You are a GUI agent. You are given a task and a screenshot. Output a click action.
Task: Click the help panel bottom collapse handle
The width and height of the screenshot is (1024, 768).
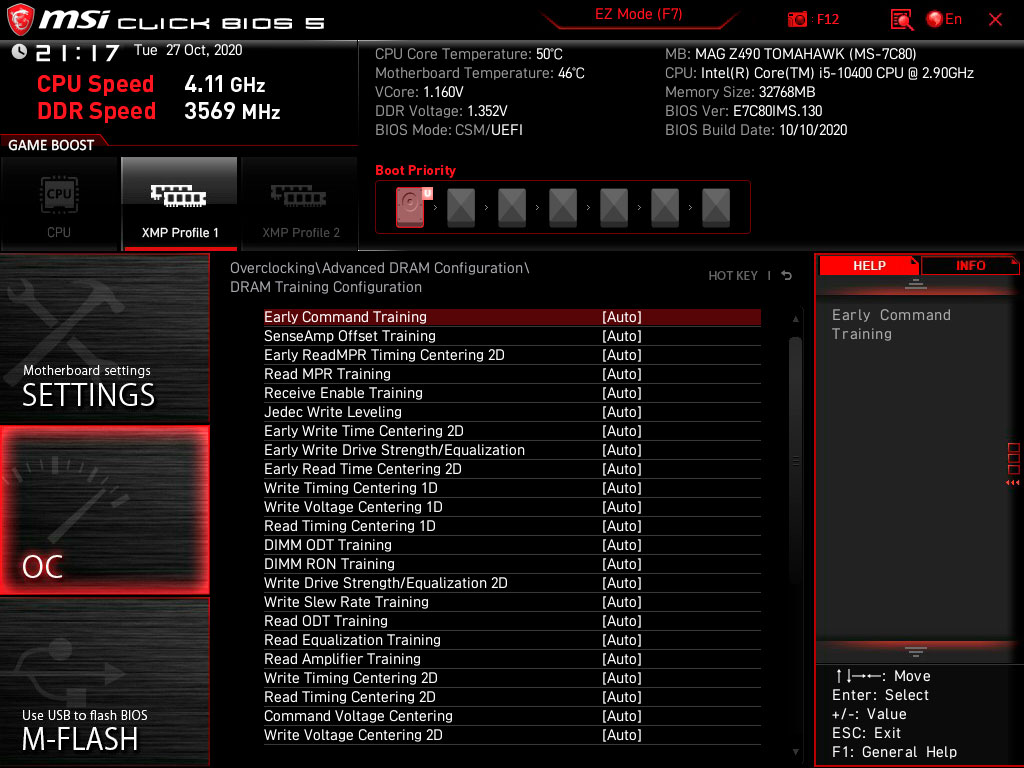pos(916,652)
